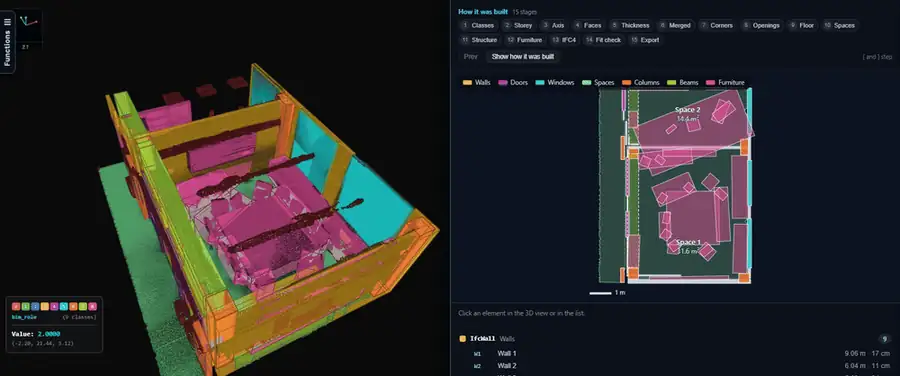The image size is (900, 376).
Task: Click Show how it was built
Action: [x=523, y=57]
